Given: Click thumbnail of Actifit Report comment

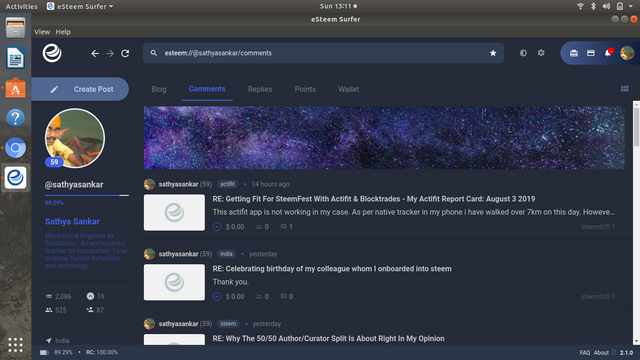Looking at the screenshot, I should tap(174, 213).
